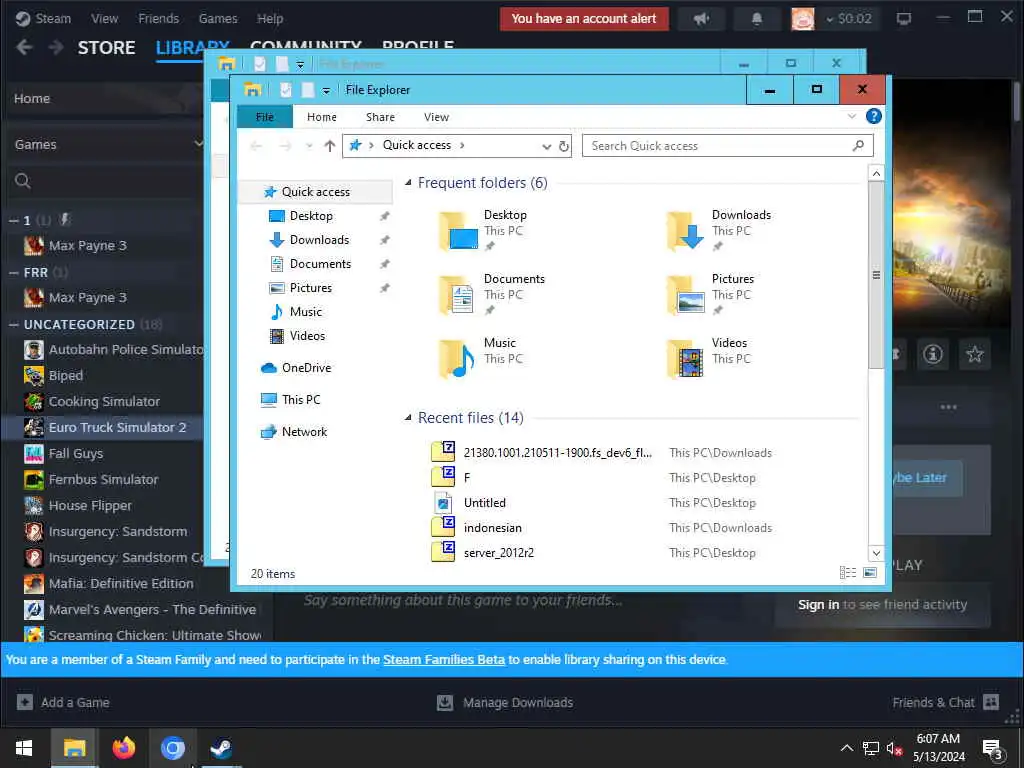Open the Friends menu in Steam

click(x=159, y=18)
